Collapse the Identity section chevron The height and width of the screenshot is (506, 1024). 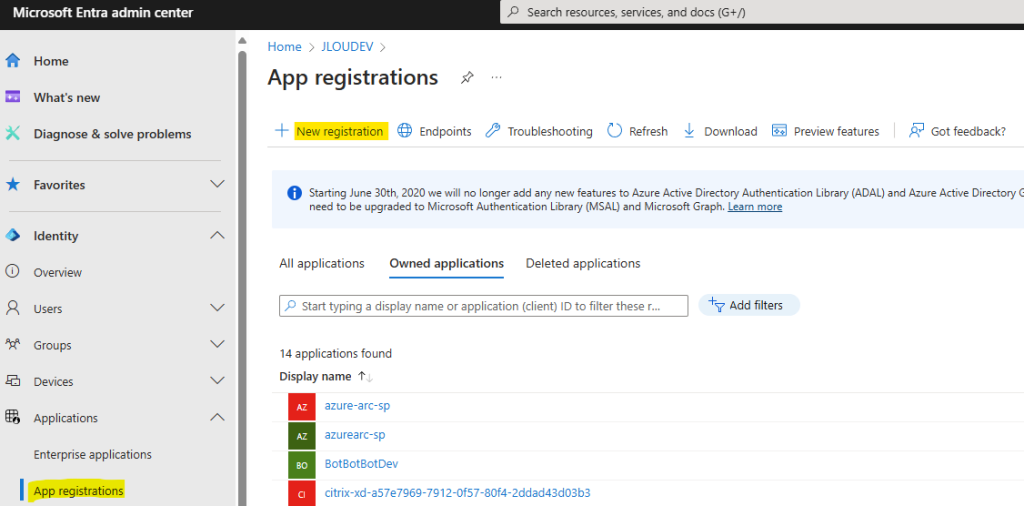217,236
